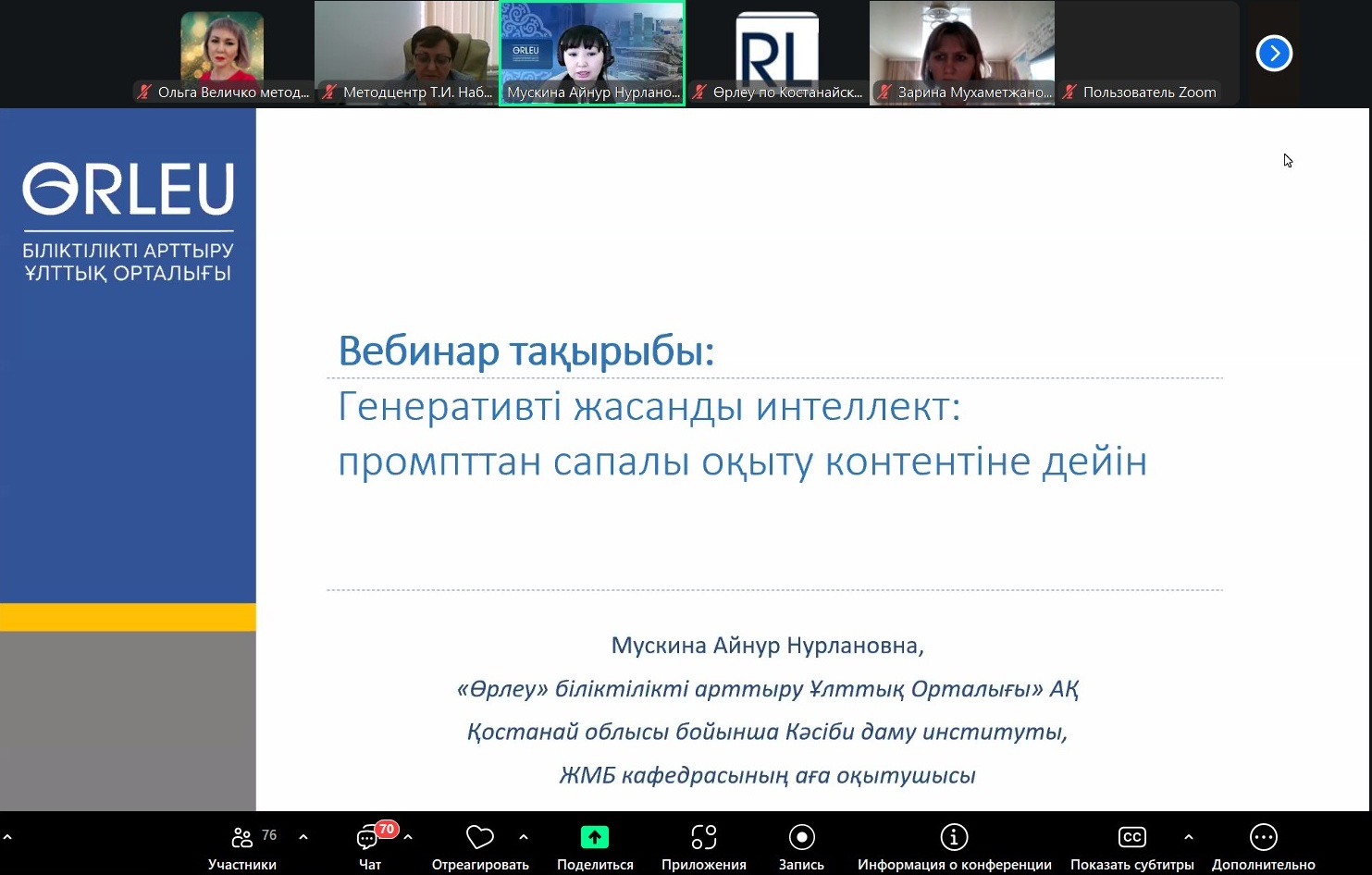Show next participants with blue arrow
Viewport: 1372px width, 875px height.
tap(1273, 53)
